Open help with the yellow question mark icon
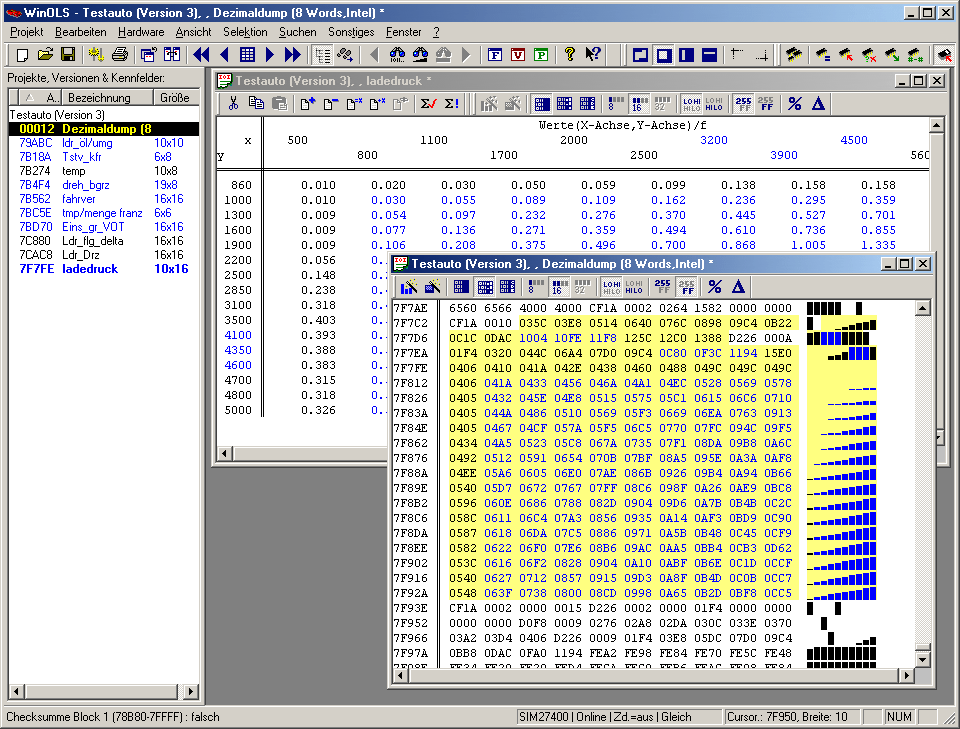The width and height of the screenshot is (960, 729). (x=569, y=55)
